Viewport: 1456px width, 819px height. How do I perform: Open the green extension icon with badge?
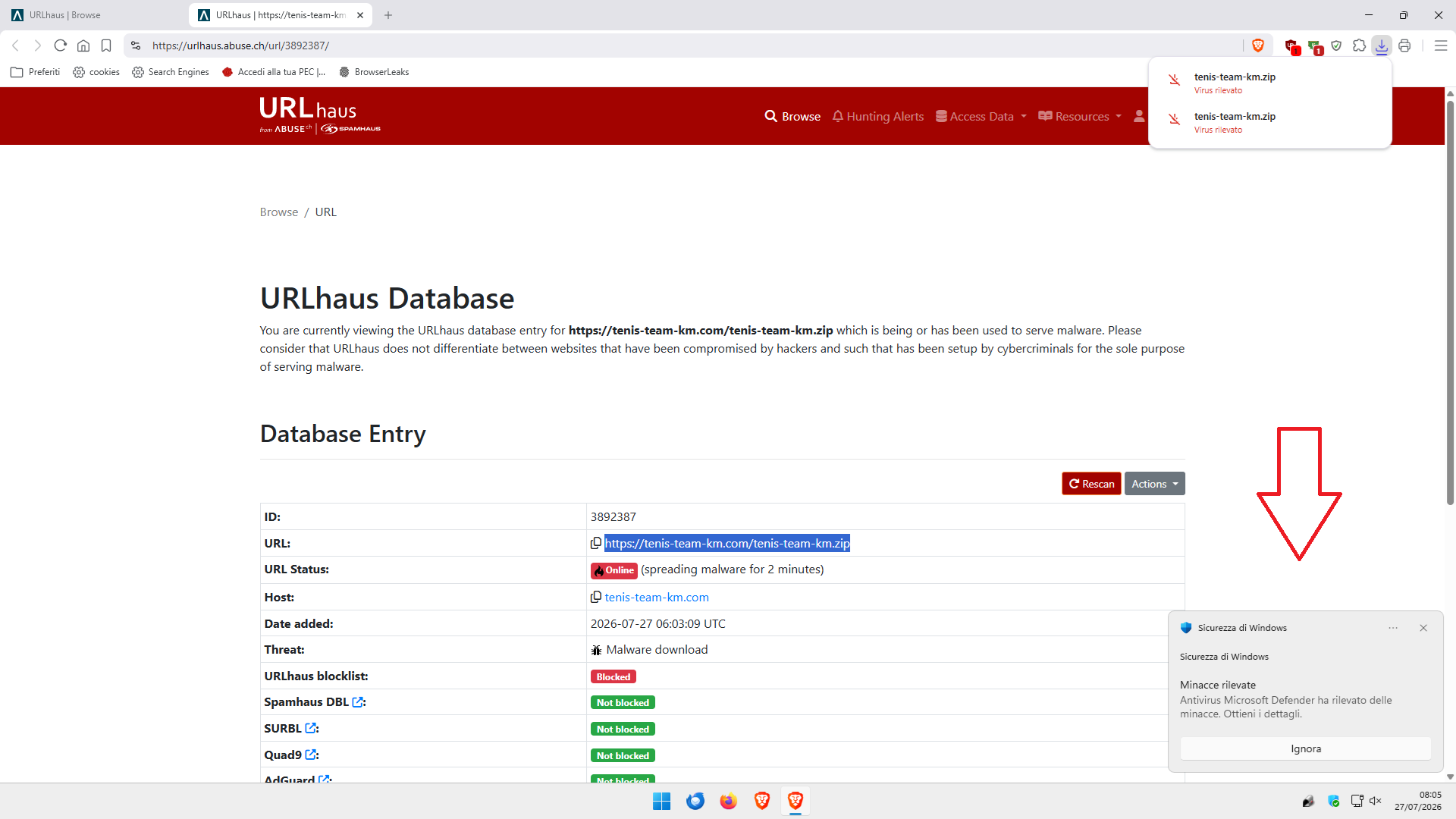click(1315, 46)
